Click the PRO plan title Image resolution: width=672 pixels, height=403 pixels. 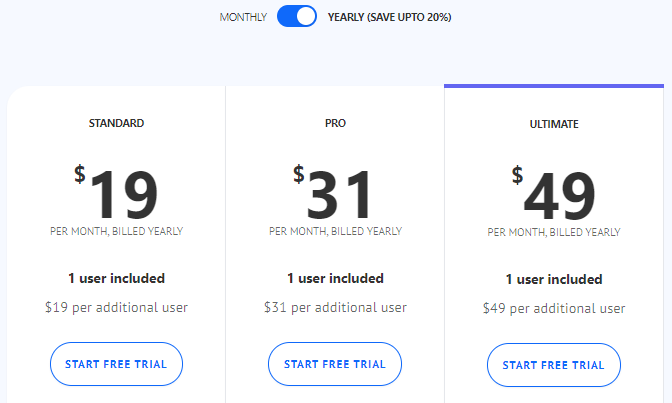tap(335, 123)
